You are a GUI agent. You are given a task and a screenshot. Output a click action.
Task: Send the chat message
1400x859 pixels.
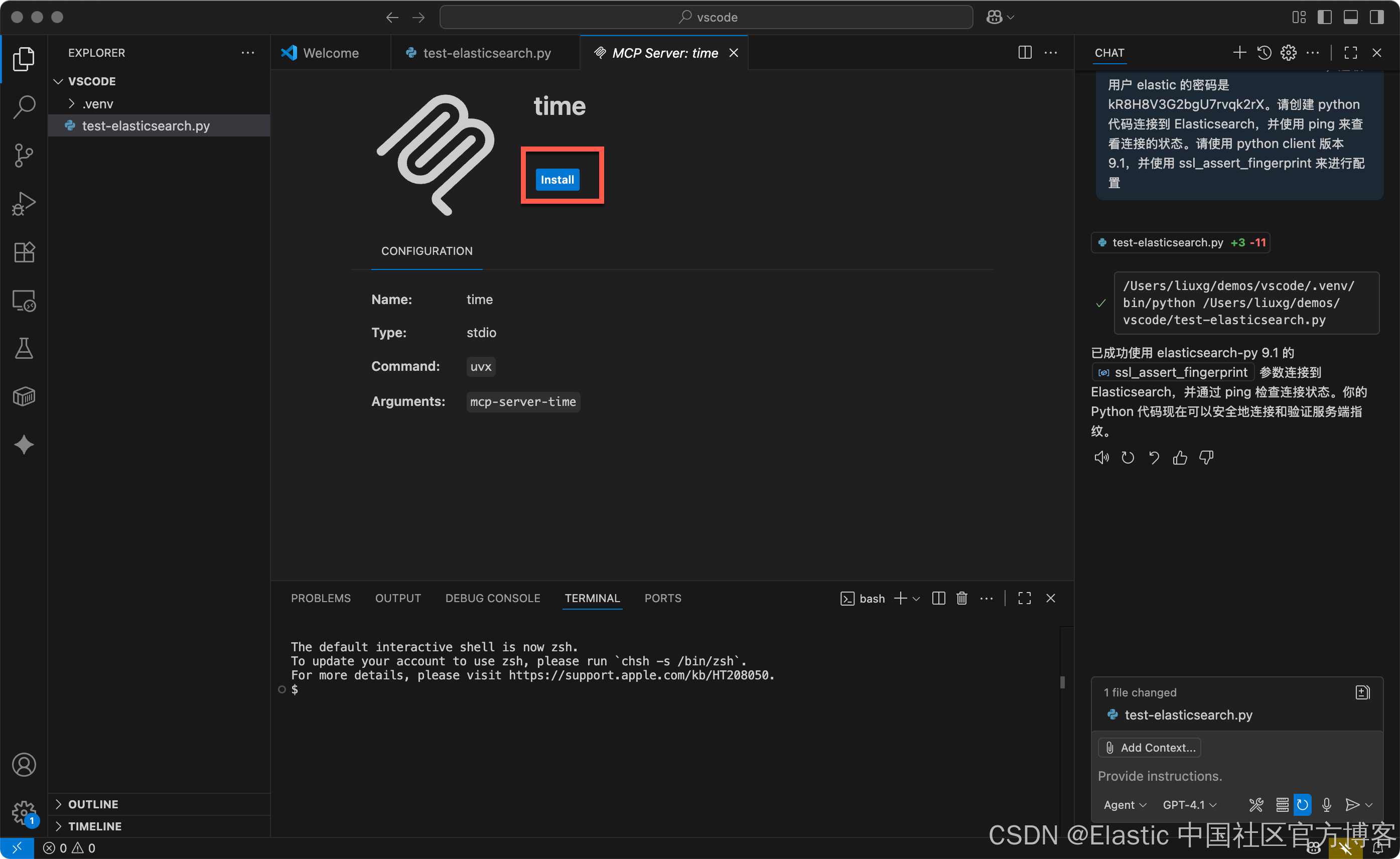coord(1352,805)
